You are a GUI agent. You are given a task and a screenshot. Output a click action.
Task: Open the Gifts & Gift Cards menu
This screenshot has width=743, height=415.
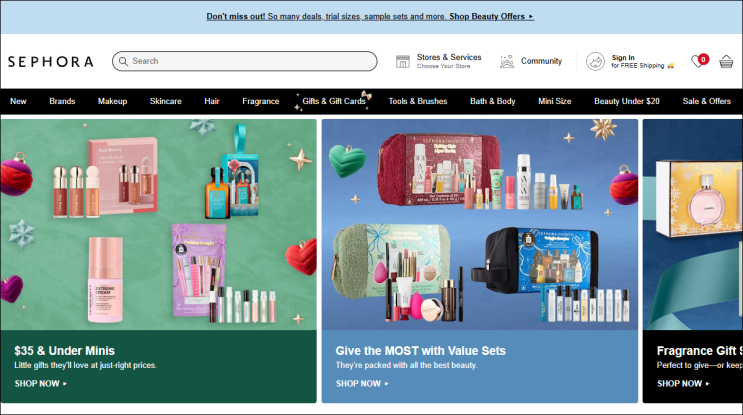point(334,101)
